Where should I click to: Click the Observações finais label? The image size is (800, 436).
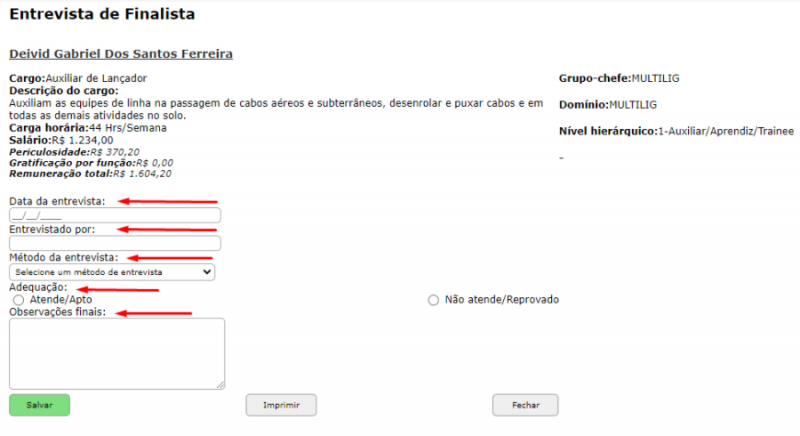click(58, 312)
